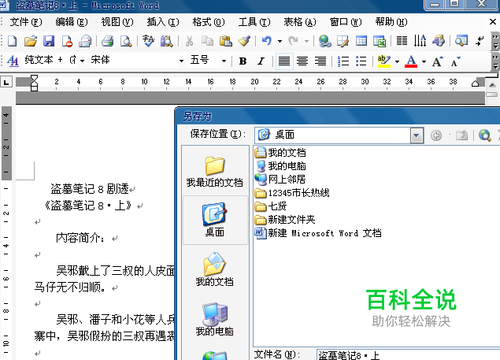
Task: Open the font size dropdown 五号
Action: click(x=224, y=61)
